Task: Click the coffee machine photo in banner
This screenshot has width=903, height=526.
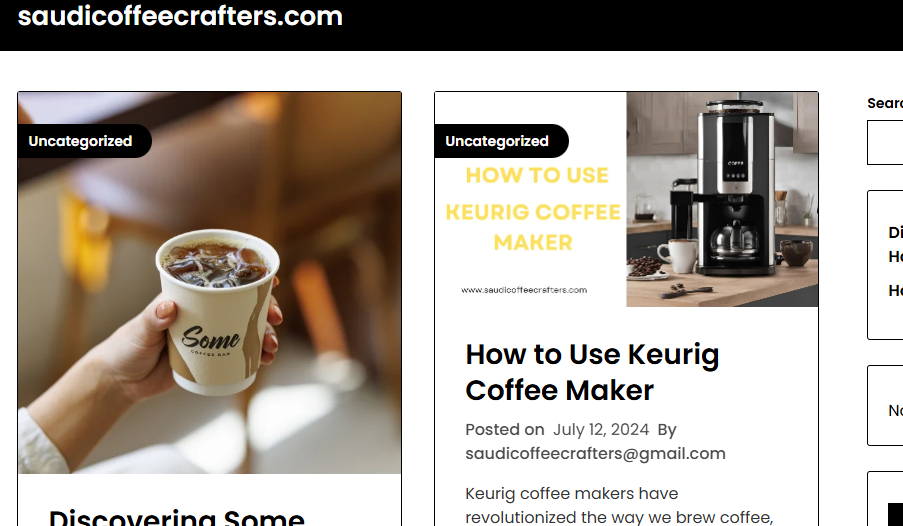Action: (722, 199)
